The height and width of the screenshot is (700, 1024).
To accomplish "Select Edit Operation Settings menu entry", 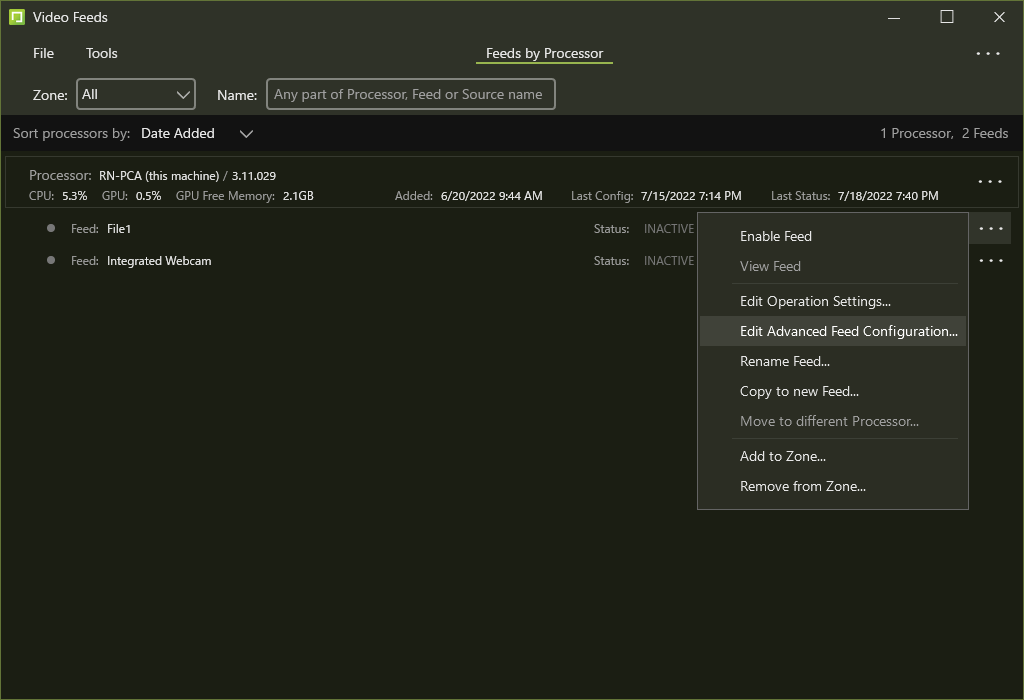I will [x=814, y=302].
